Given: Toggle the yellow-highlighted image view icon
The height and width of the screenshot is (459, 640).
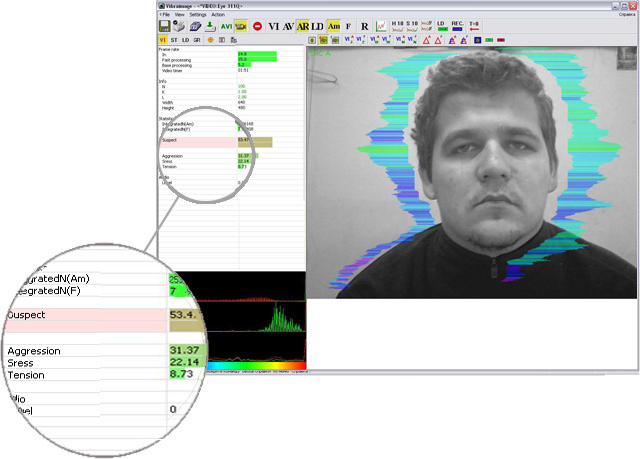Looking at the screenshot, I should coord(323,40).
